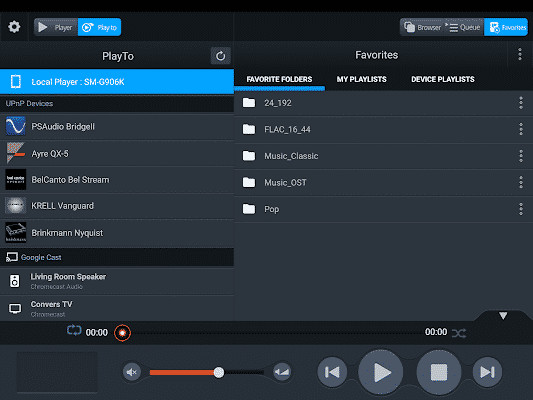Image resolution: width=533 pixels, height=400 pixels.
Task: Click the Convers TV screen icon
Action: pos(15,309)
